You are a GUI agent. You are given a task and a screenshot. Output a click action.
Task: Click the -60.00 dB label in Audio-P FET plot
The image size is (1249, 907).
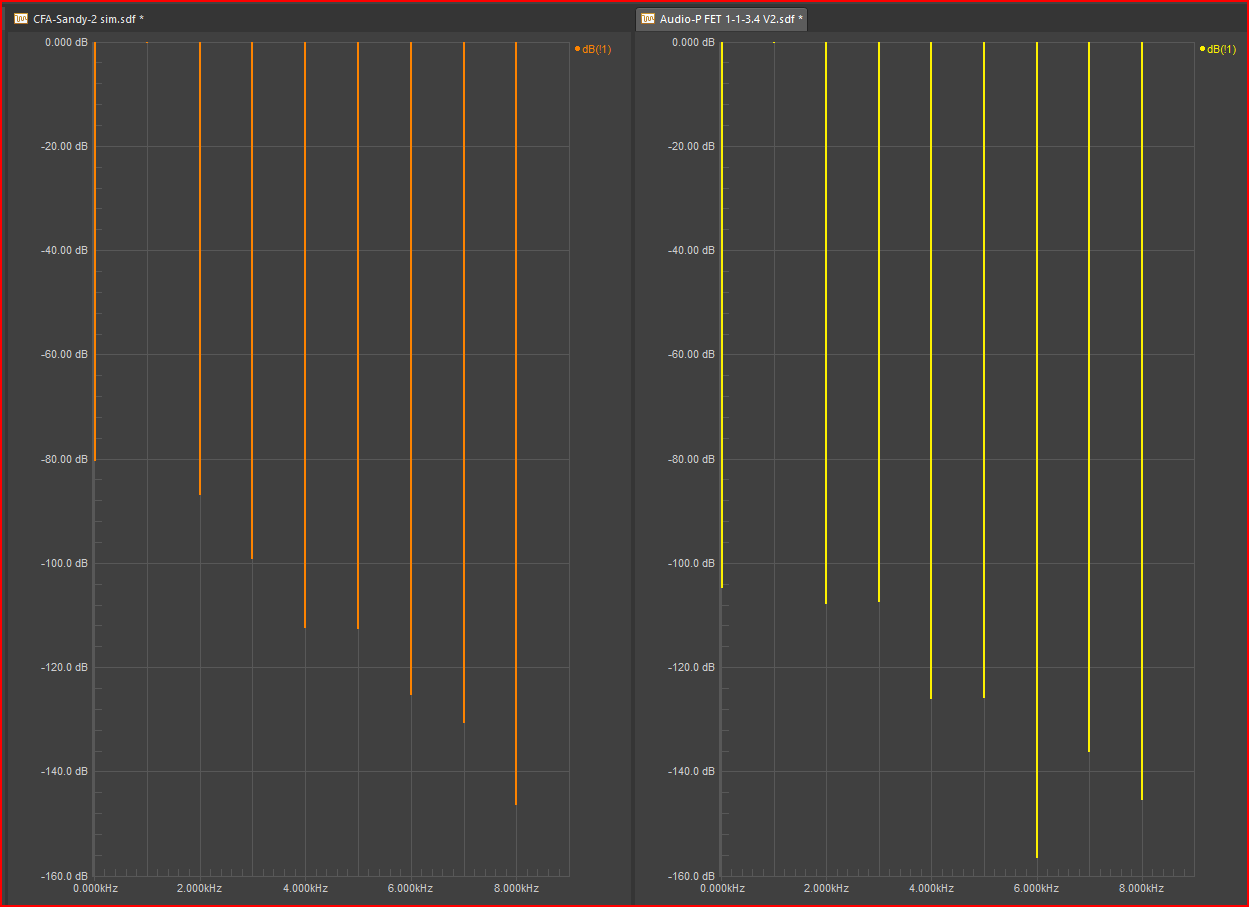coord(690,354)
